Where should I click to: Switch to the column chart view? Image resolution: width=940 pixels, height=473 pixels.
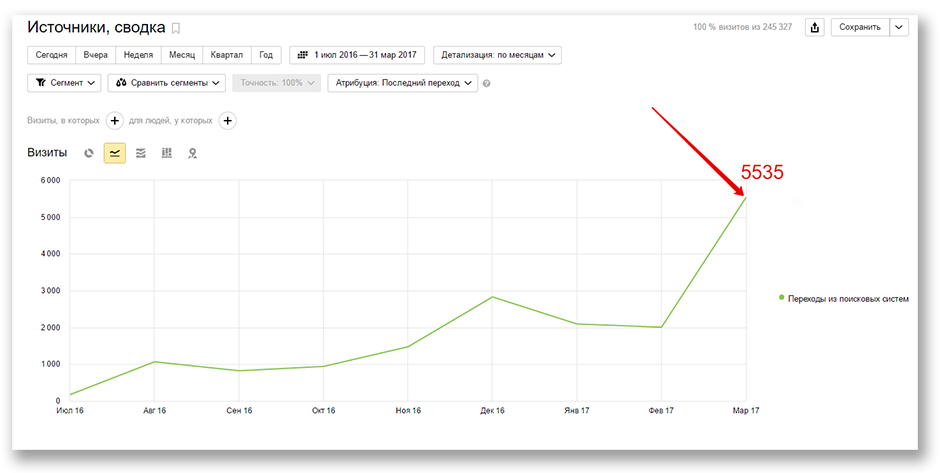pos(167,153)
